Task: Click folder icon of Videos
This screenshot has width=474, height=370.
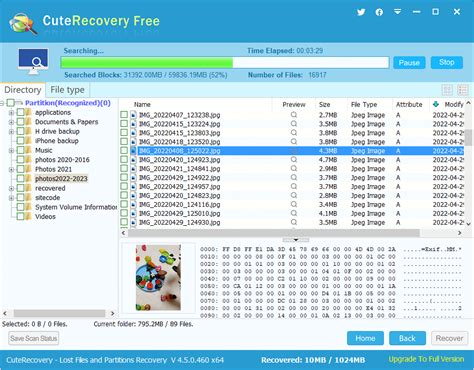Action: [x=29, y=217]
